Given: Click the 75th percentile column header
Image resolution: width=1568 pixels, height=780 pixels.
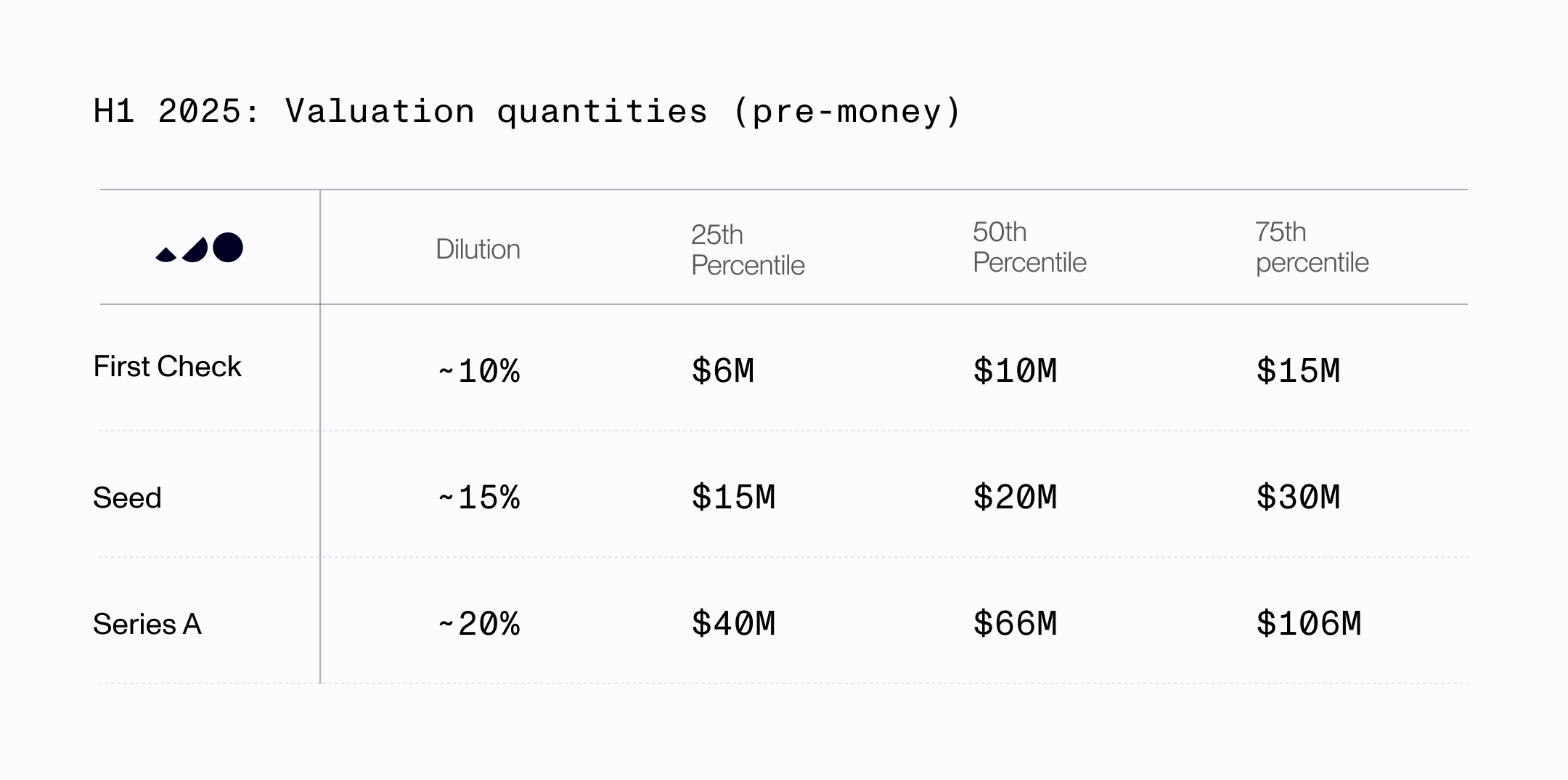Looking at the screenshot, I should click(1312, 247).
